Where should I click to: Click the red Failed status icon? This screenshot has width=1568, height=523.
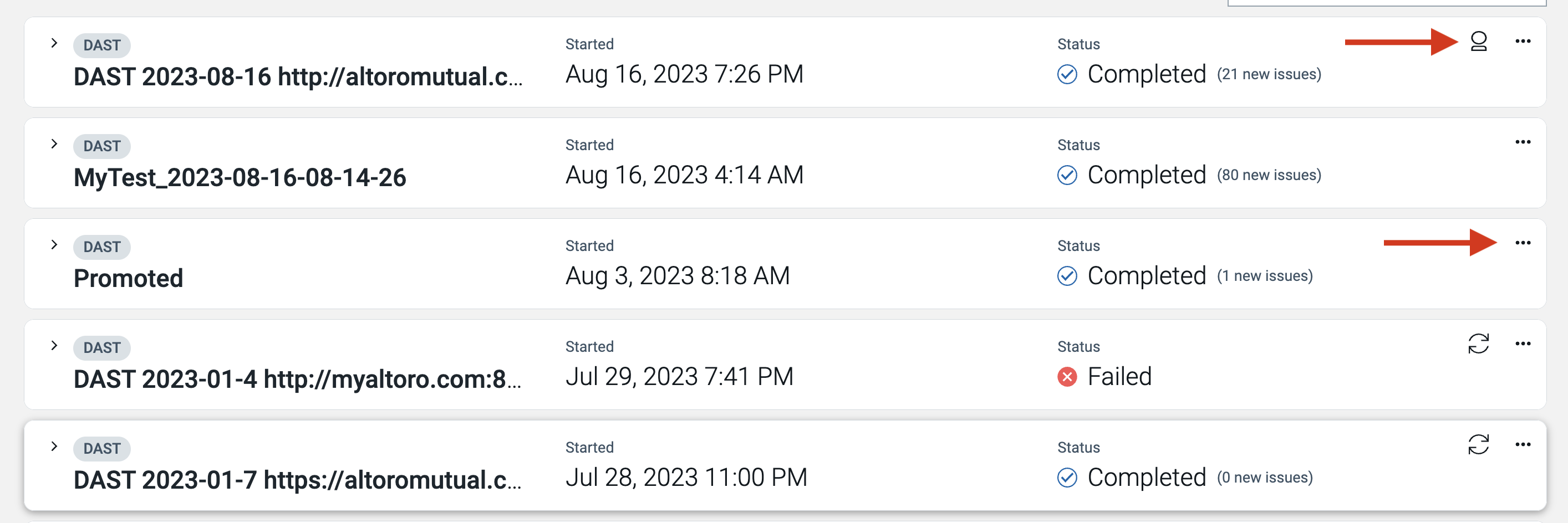pos(1067,377)
